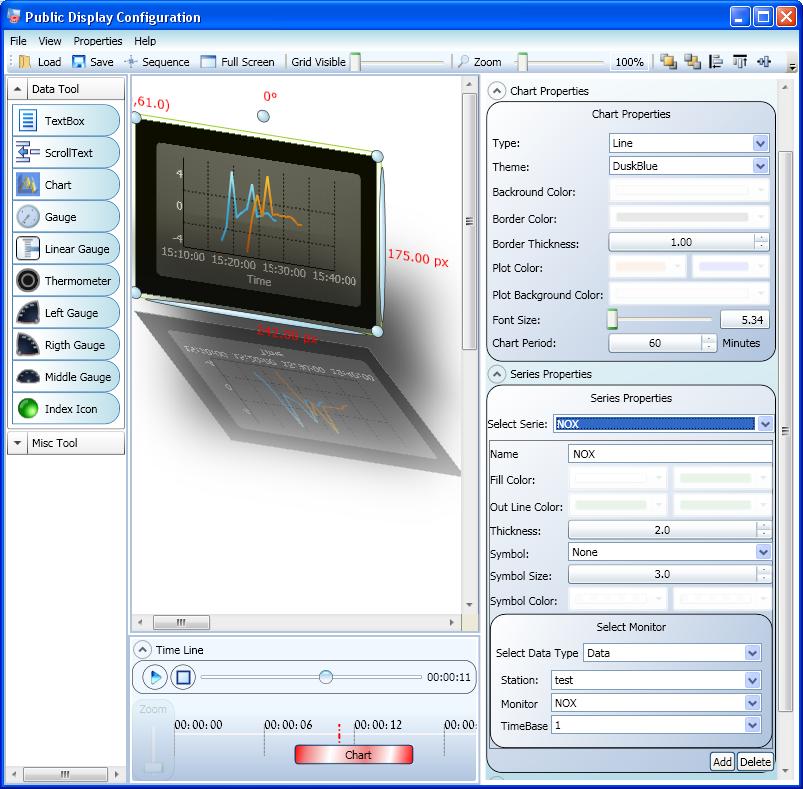Select the Thermometer tool
Viewport: 803px width, 789px height.
point(65,280)
